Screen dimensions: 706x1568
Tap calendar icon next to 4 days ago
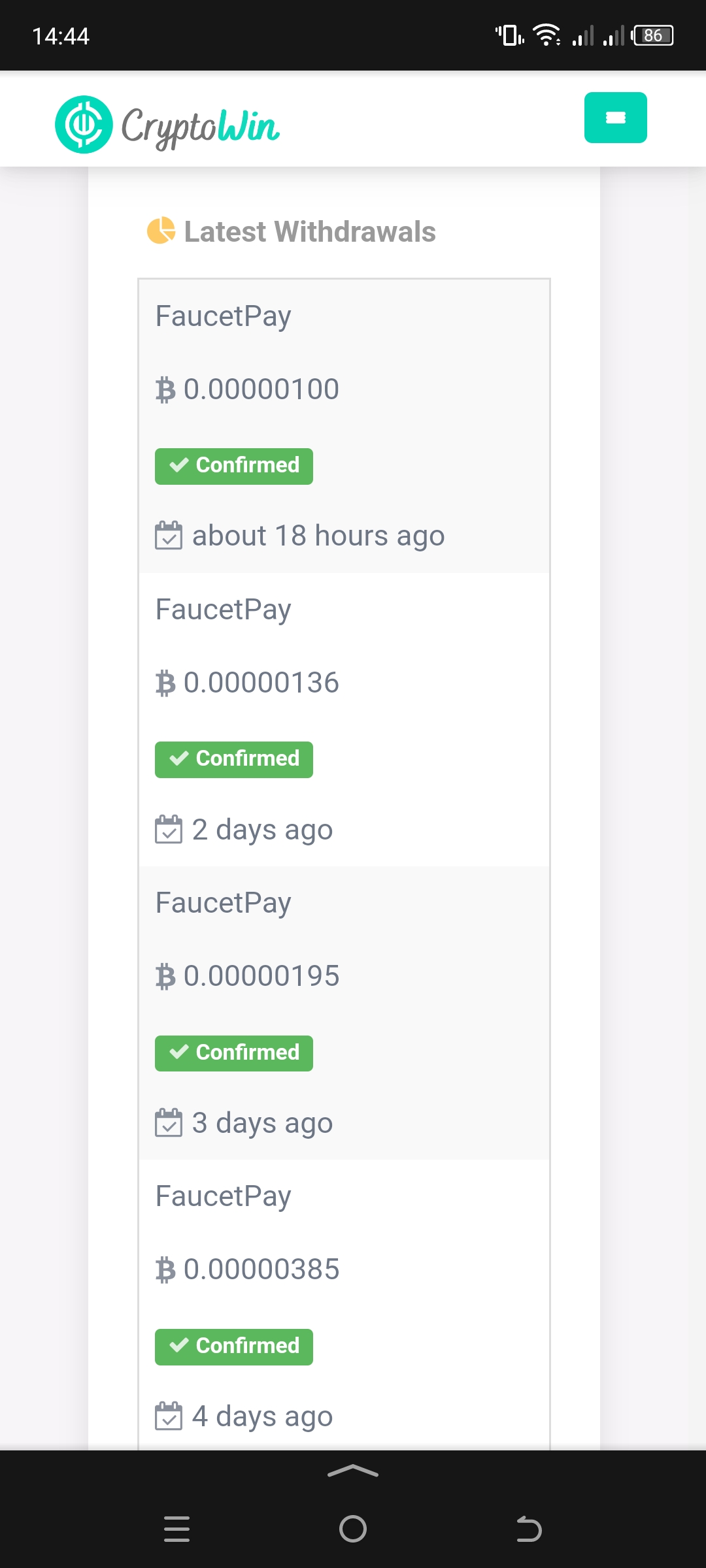169,1416
